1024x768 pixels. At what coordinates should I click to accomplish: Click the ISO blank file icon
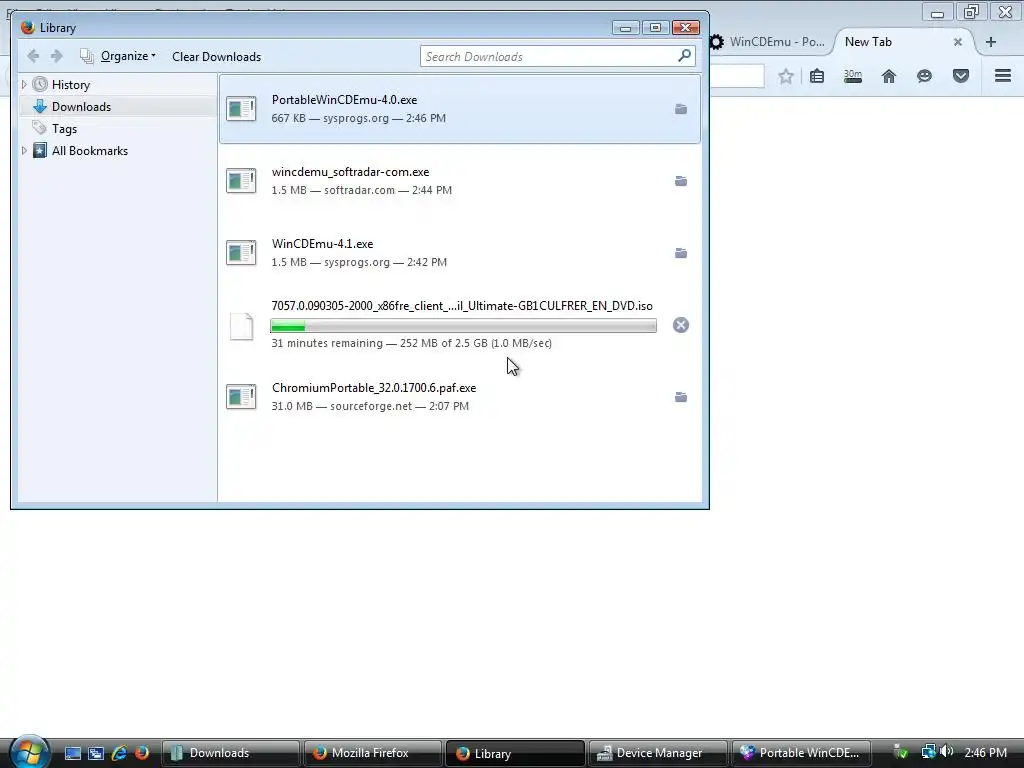[x=241, y=326]
